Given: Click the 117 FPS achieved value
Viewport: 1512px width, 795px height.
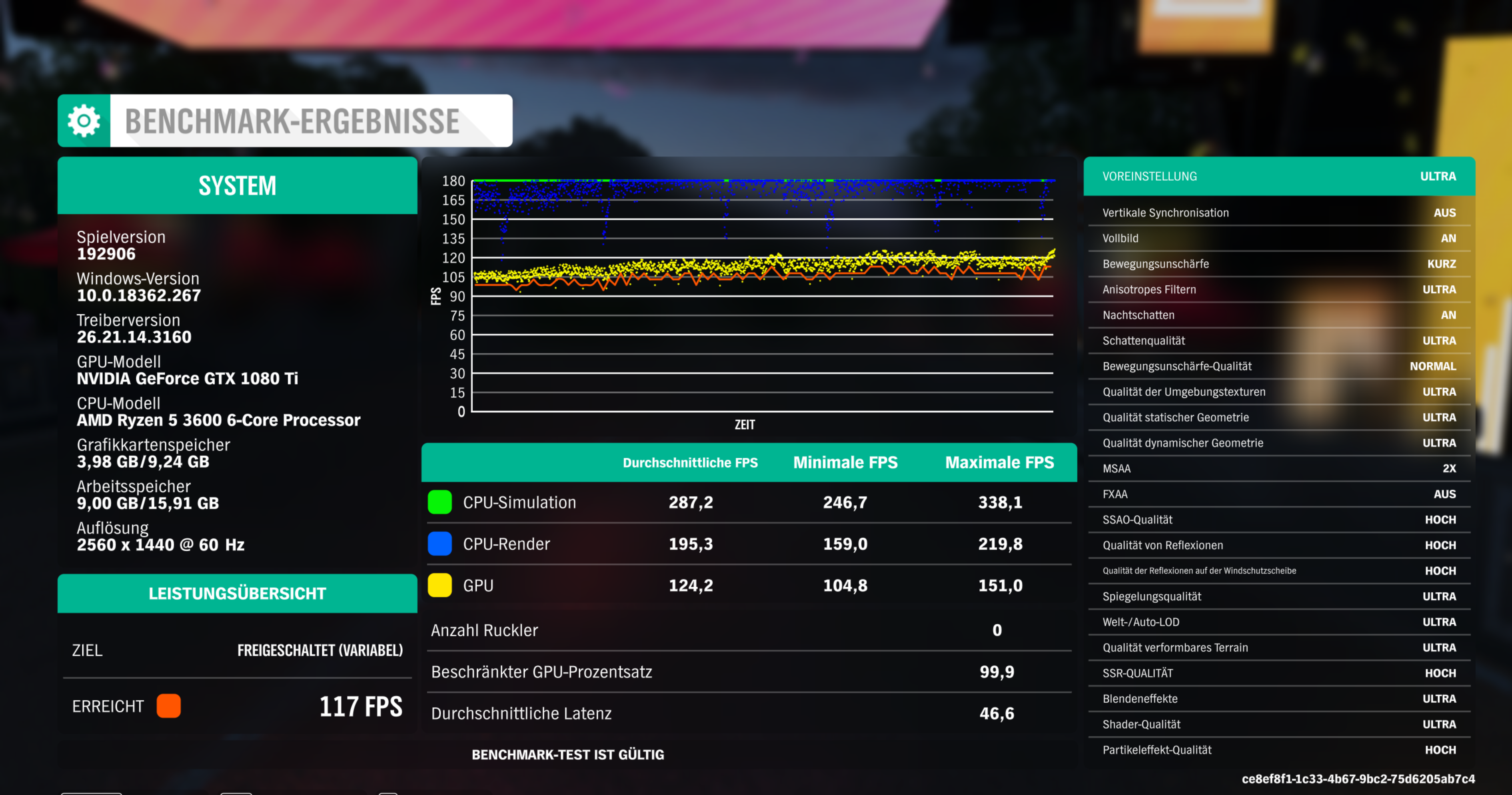Looking at the screenshot, I should (x=360, y=706).
